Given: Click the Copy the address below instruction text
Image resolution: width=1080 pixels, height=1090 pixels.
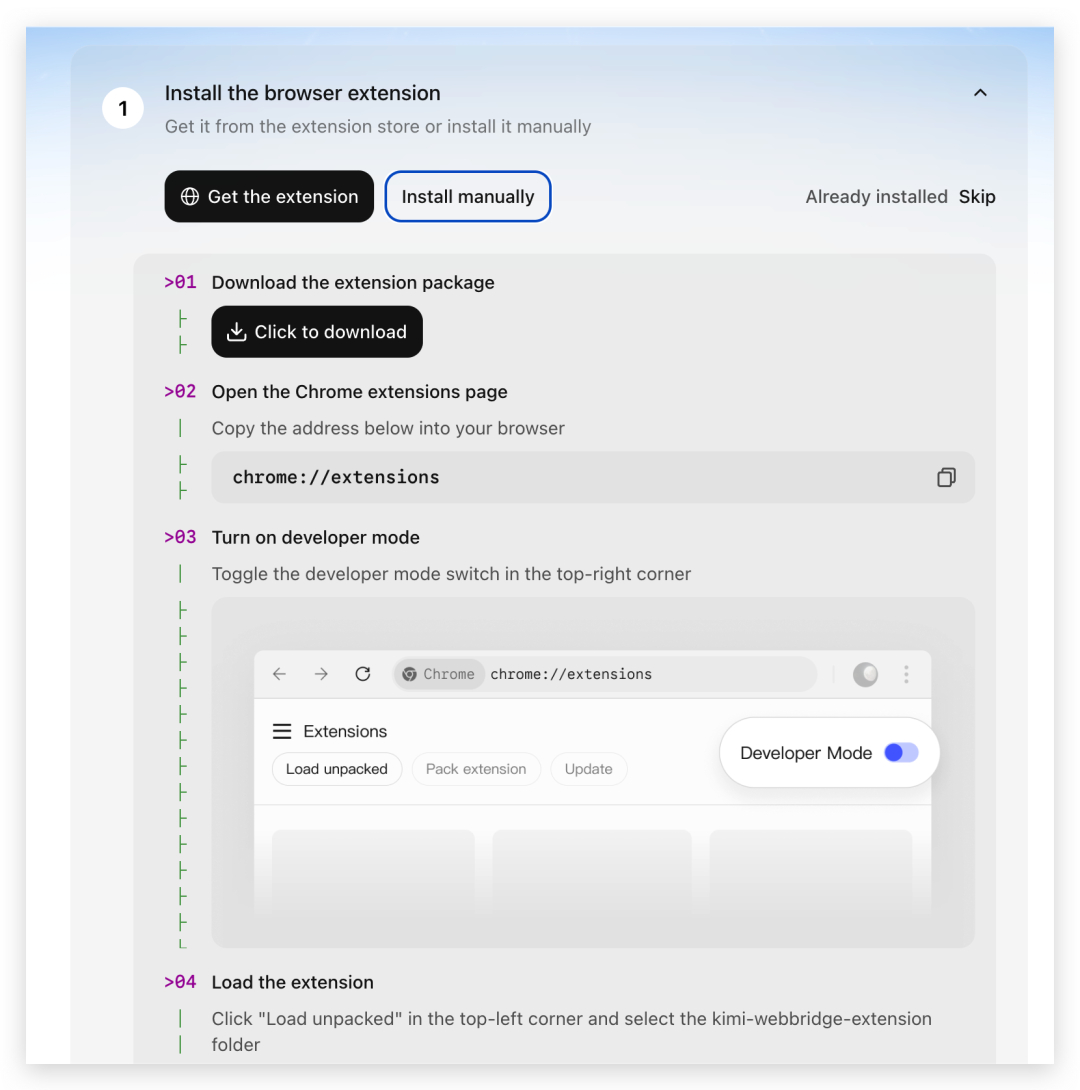Looking at the screenshot, I should tap(388, 428).
